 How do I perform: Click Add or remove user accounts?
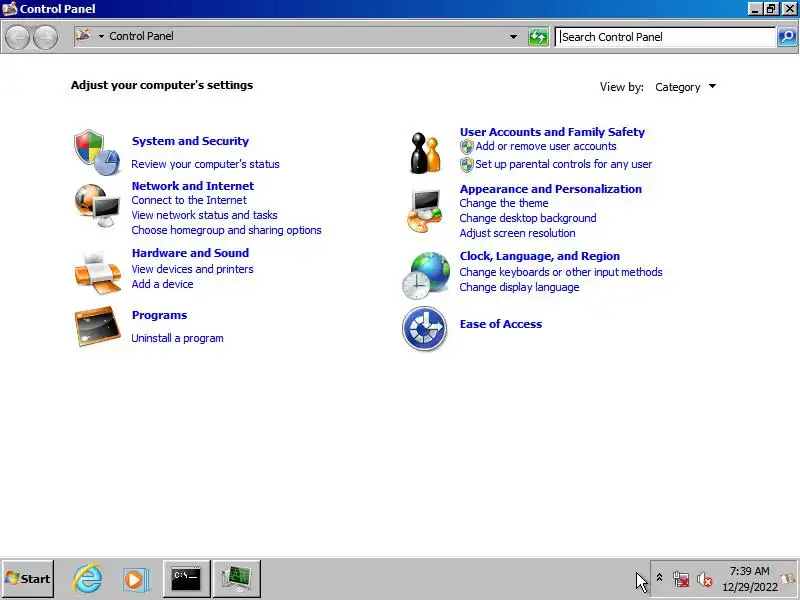pyautogui.click(x=546, y=146)
